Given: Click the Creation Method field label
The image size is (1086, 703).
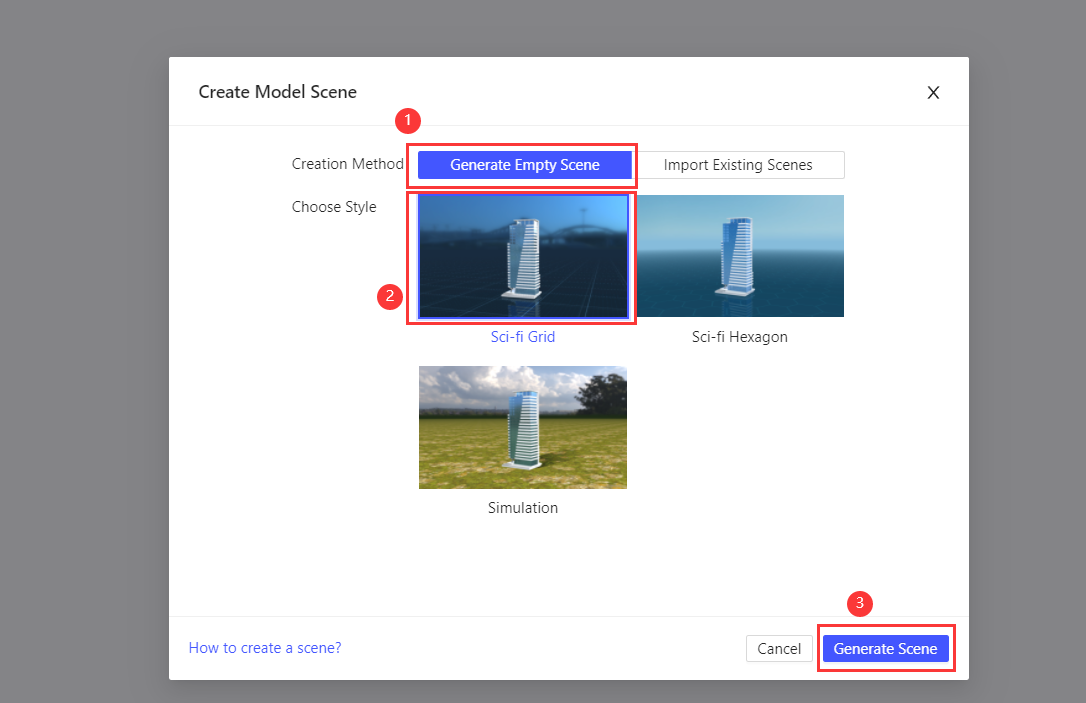Looking at the screenshot, I should (x=347, y=164).
